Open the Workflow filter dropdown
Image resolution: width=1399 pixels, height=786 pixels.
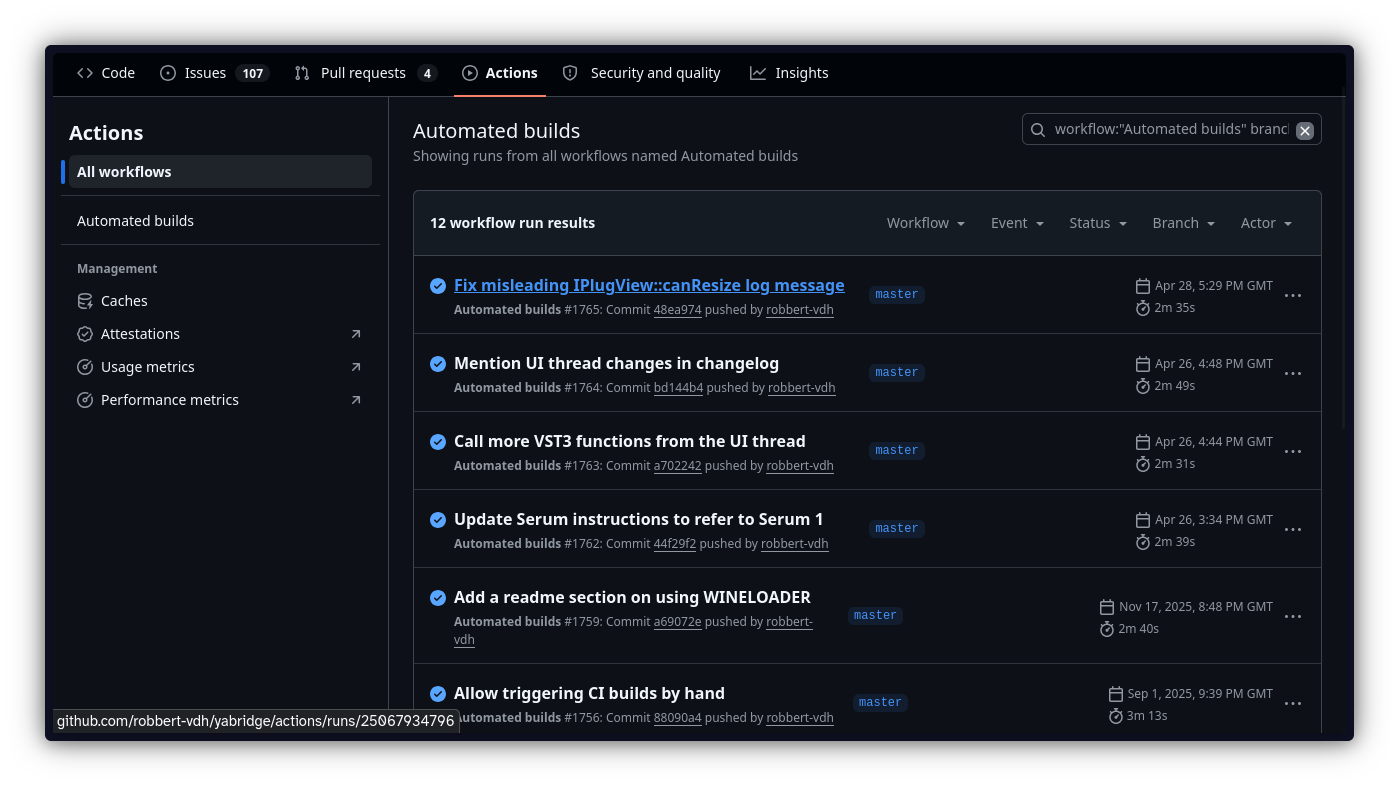(x=925, y=223)
